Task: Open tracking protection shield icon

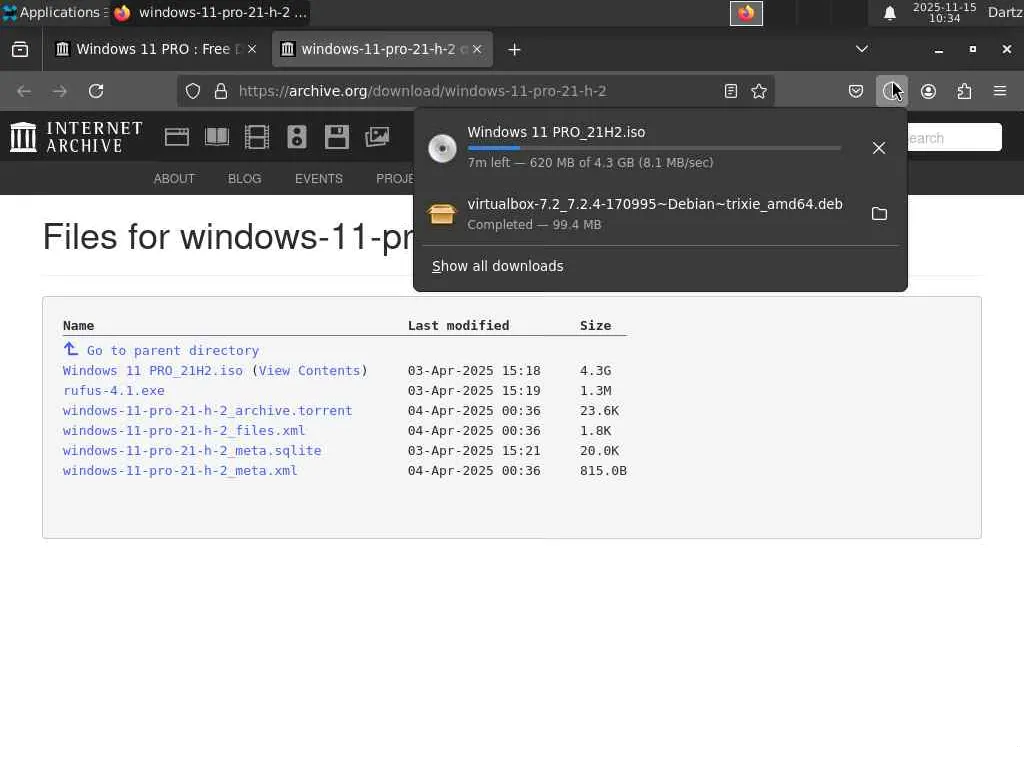Action: (x=193, y=91)
